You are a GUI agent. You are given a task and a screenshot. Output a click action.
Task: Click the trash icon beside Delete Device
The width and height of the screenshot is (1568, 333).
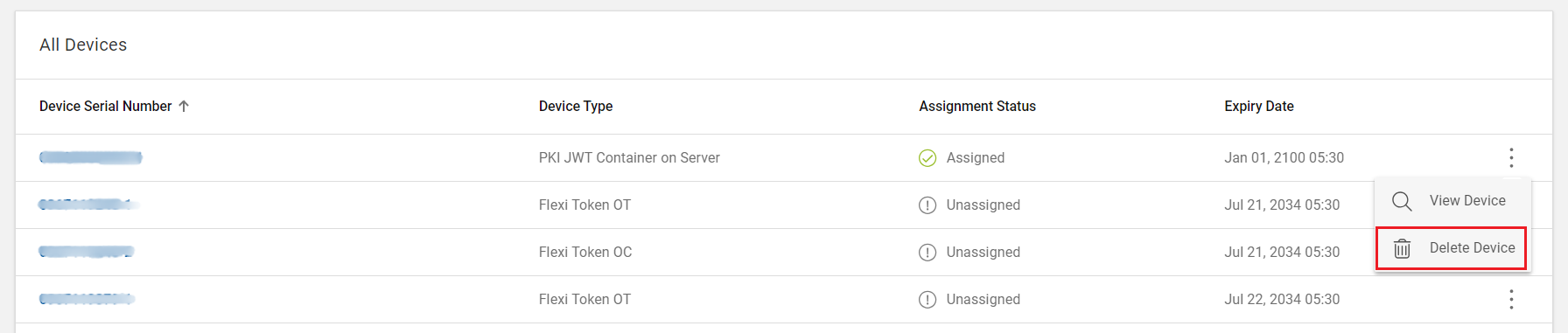click(1402, 248)
